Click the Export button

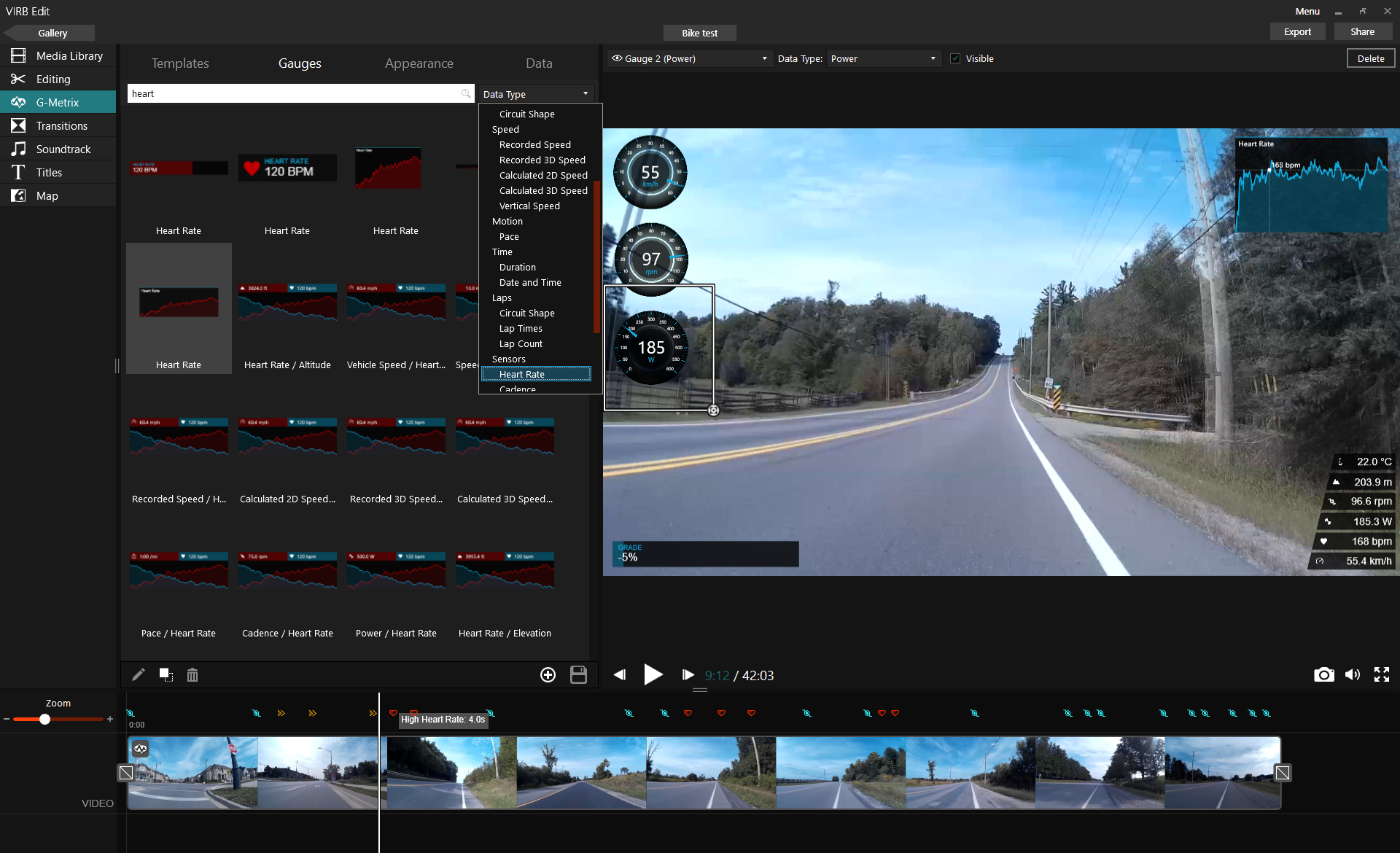(1297, 32)
